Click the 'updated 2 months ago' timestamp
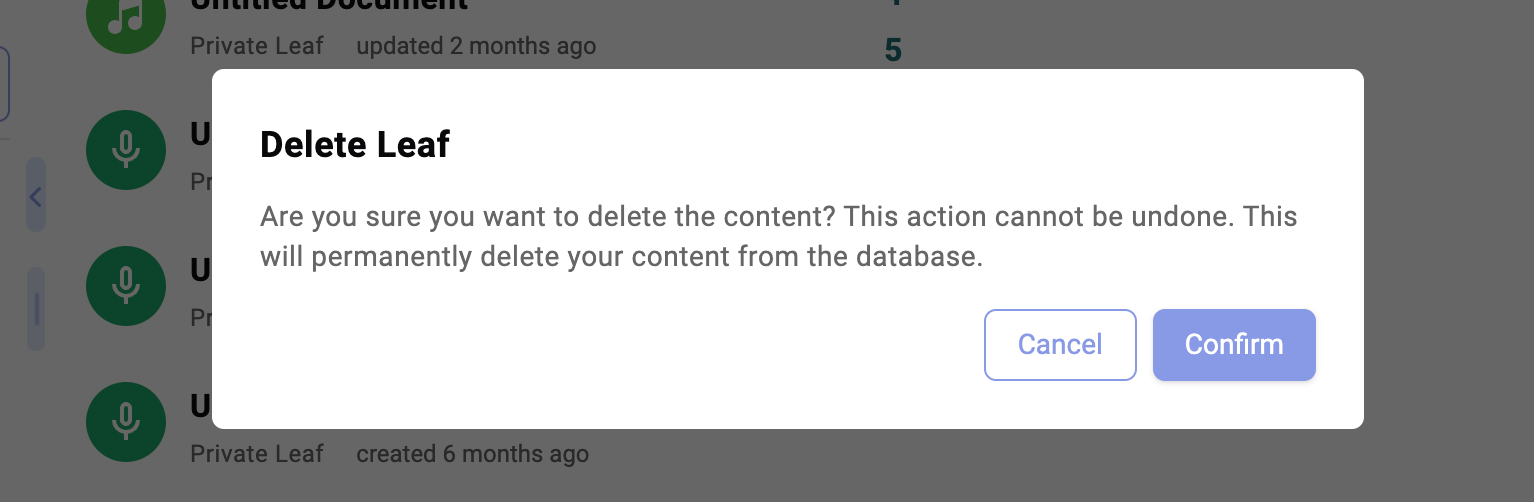Image resolution: width=1534 pixels, height=502 pixels. tap(476, 46)
